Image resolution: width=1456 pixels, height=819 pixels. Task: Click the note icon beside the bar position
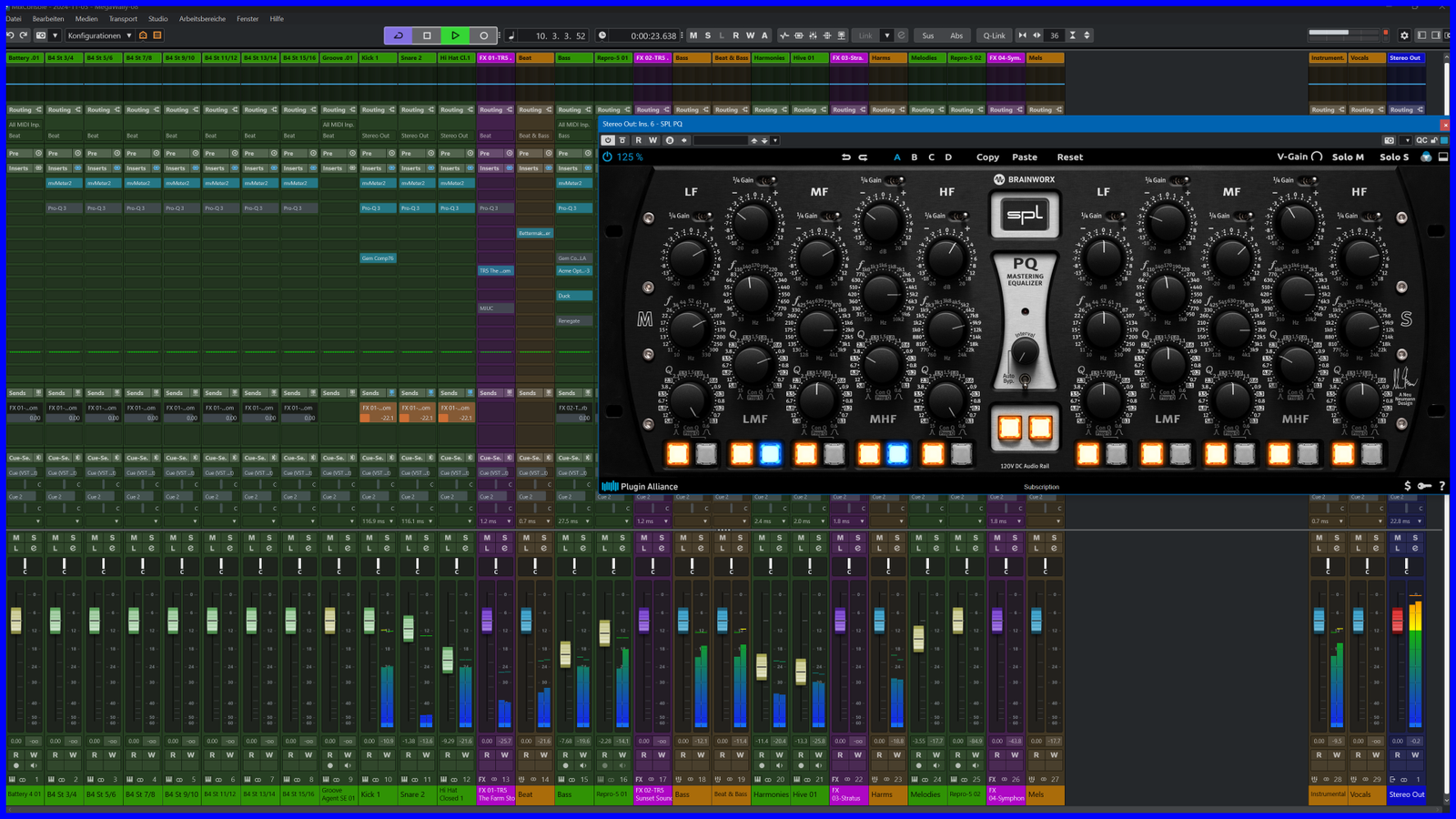pyautogui.click(x=511, y=35)
